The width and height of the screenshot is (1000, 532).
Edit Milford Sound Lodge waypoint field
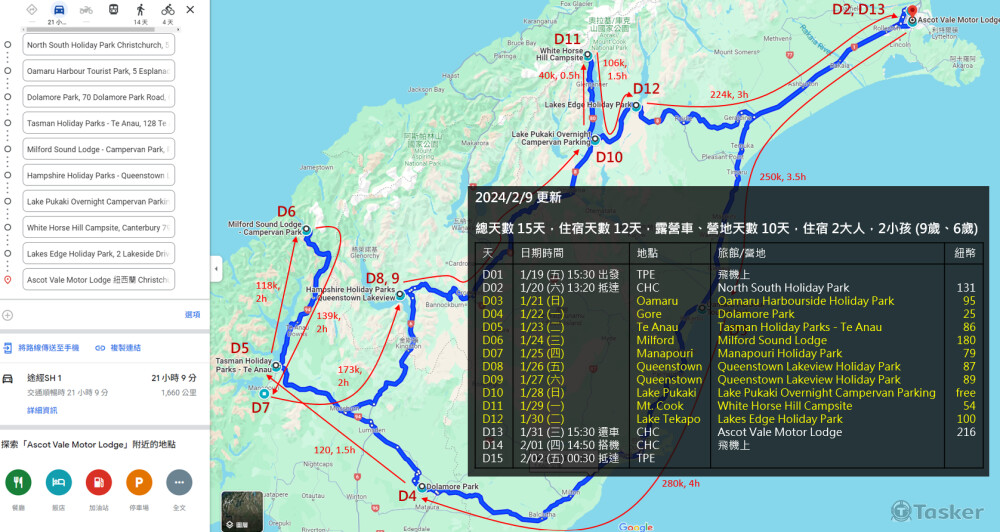[99, 149]
